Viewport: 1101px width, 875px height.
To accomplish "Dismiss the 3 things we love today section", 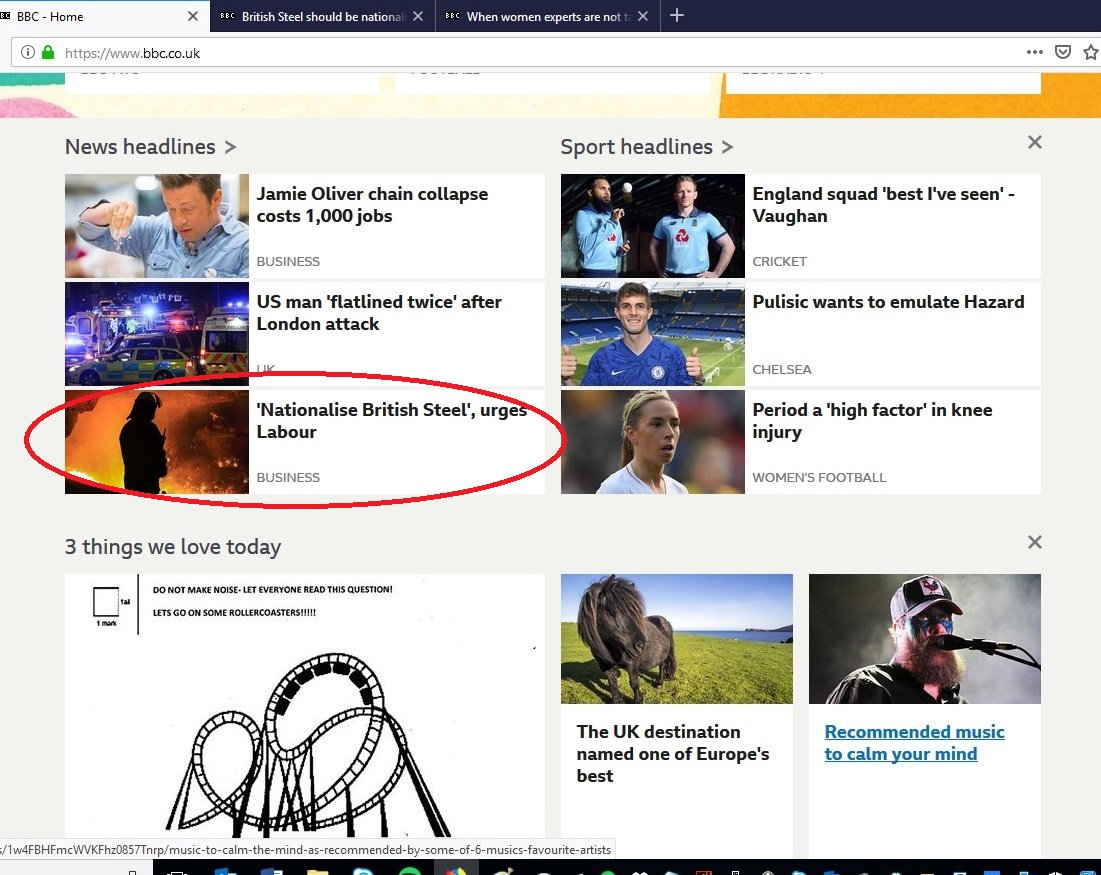I will click(1034, 542).
